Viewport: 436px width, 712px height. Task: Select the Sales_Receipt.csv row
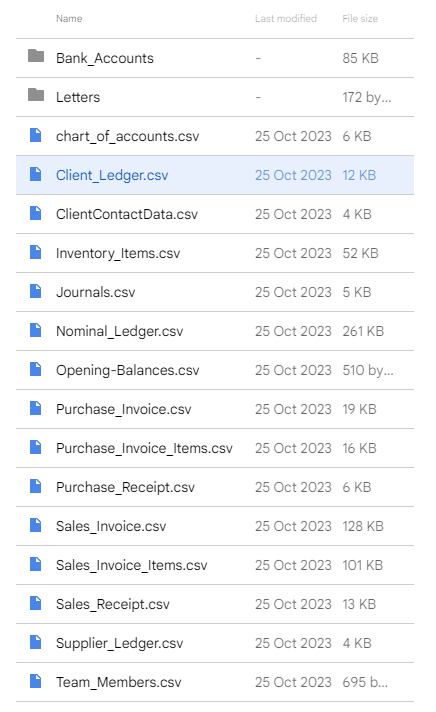click(x=215, y=604)
